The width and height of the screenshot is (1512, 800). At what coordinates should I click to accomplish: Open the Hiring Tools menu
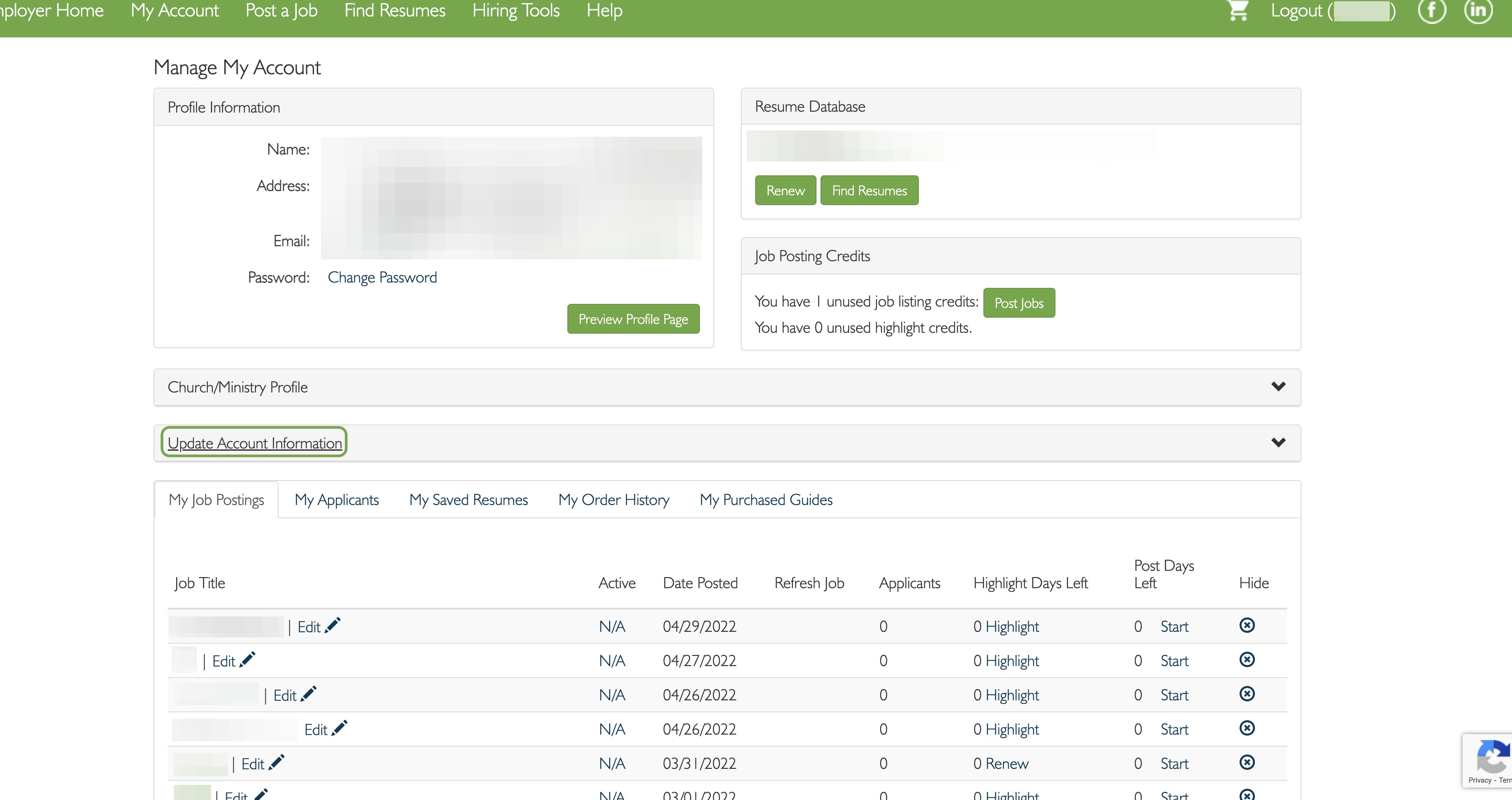coord(516,11)
